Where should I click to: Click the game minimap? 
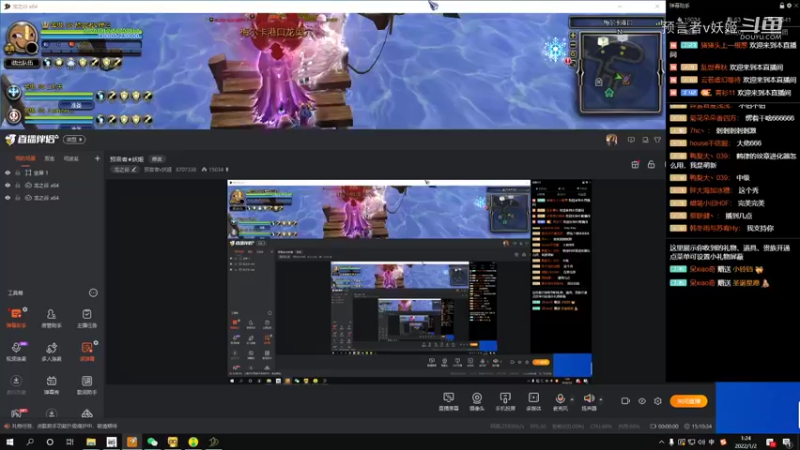point(619,71)
